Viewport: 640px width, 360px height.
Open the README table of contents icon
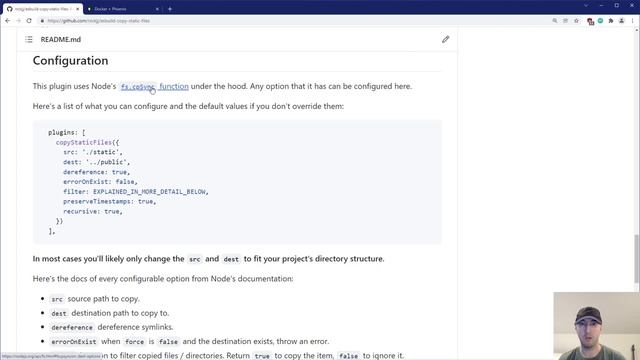tap(29, 40)
